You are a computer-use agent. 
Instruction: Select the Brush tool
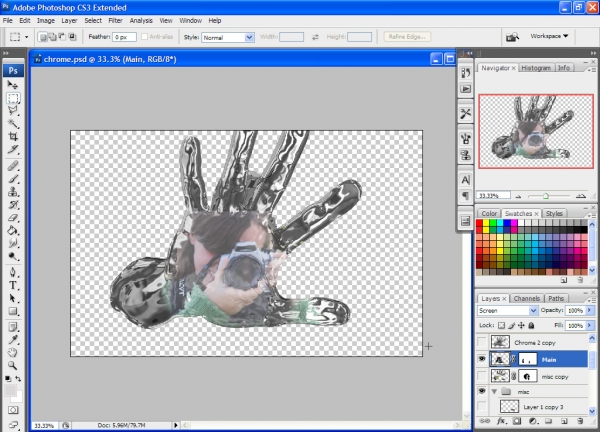(13, 179)
